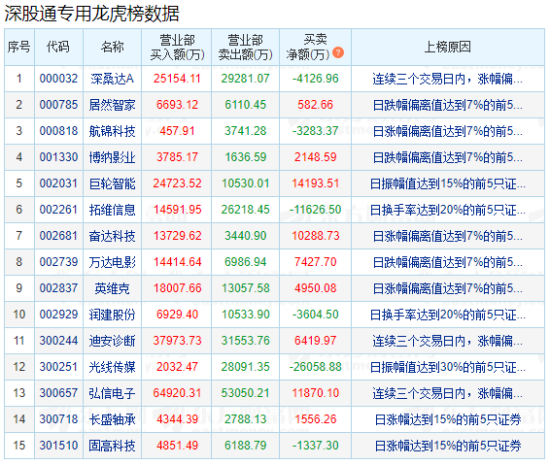Open 居然智家 stock name link
The image size is (550, 465).
coord(112,105)
